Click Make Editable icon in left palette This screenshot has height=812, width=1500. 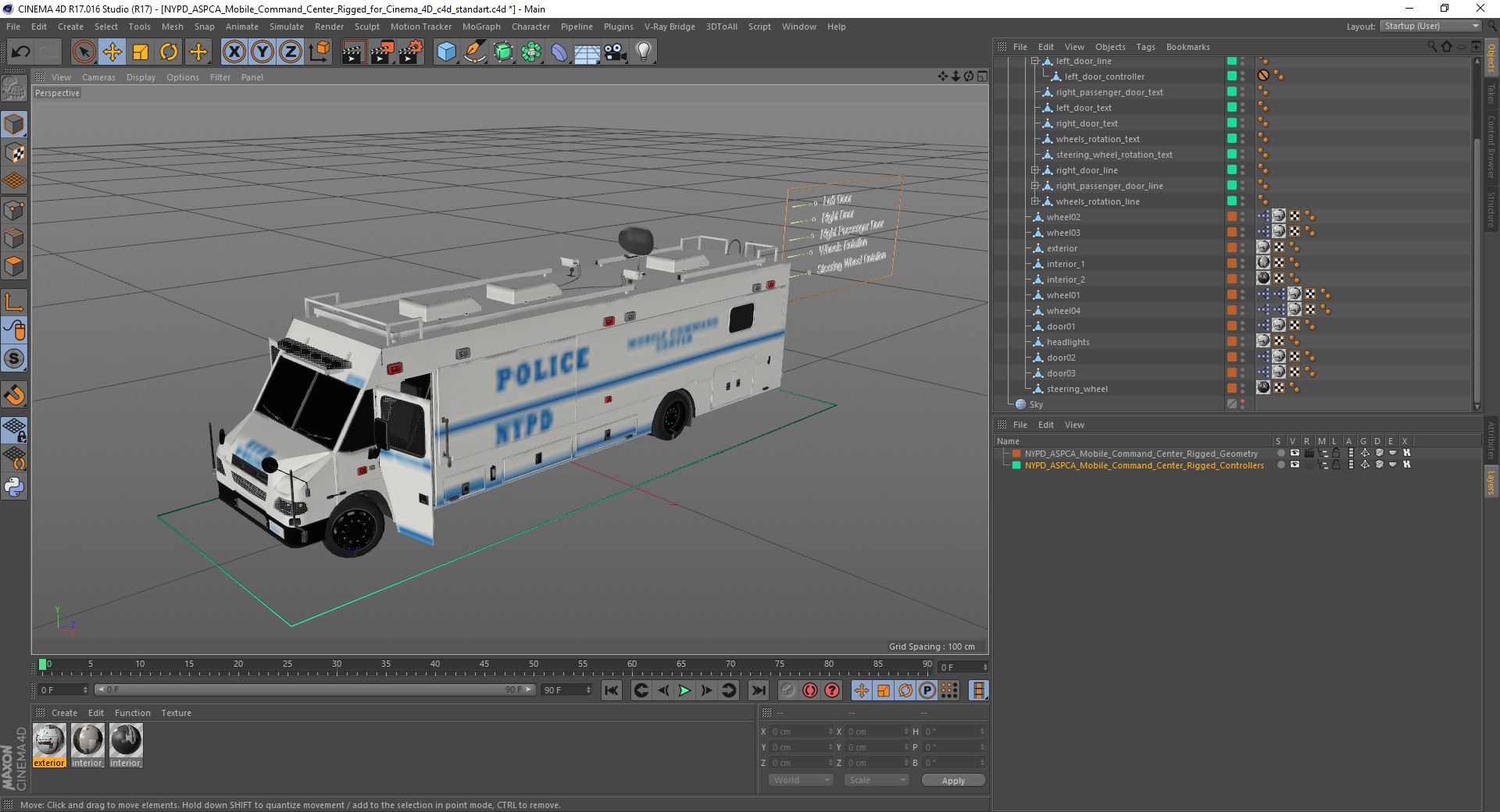point(14,89)
